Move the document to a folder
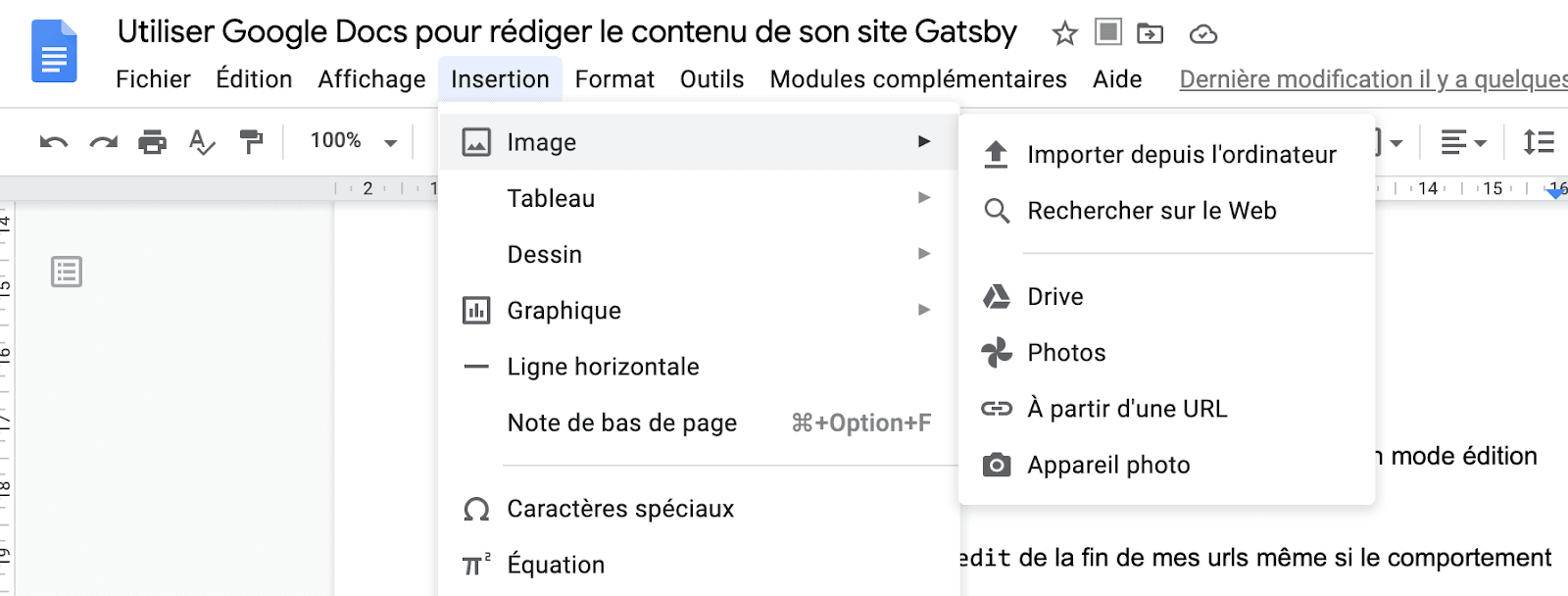Image resolution: width=1568 pixels, height=596 pixels. (x=1149, y=33)
